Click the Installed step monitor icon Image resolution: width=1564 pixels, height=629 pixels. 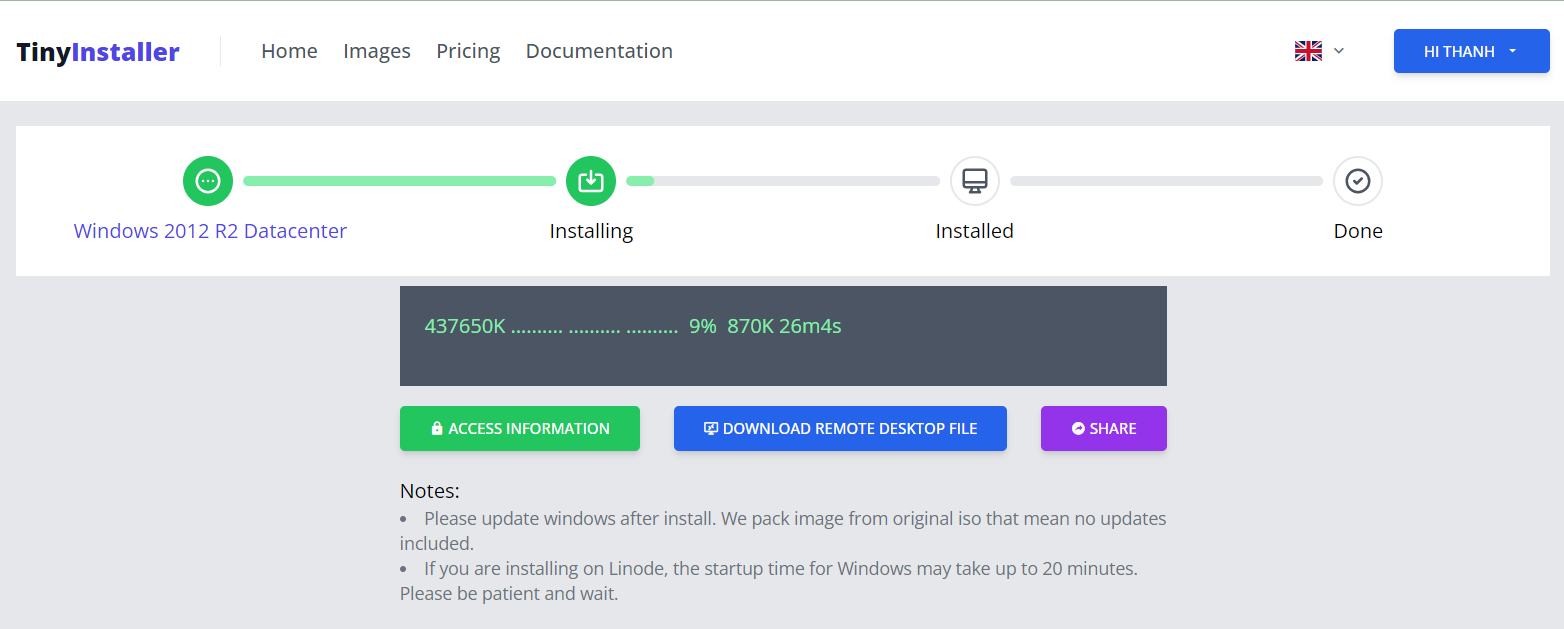pyautogui.click(x=974, y=181)
